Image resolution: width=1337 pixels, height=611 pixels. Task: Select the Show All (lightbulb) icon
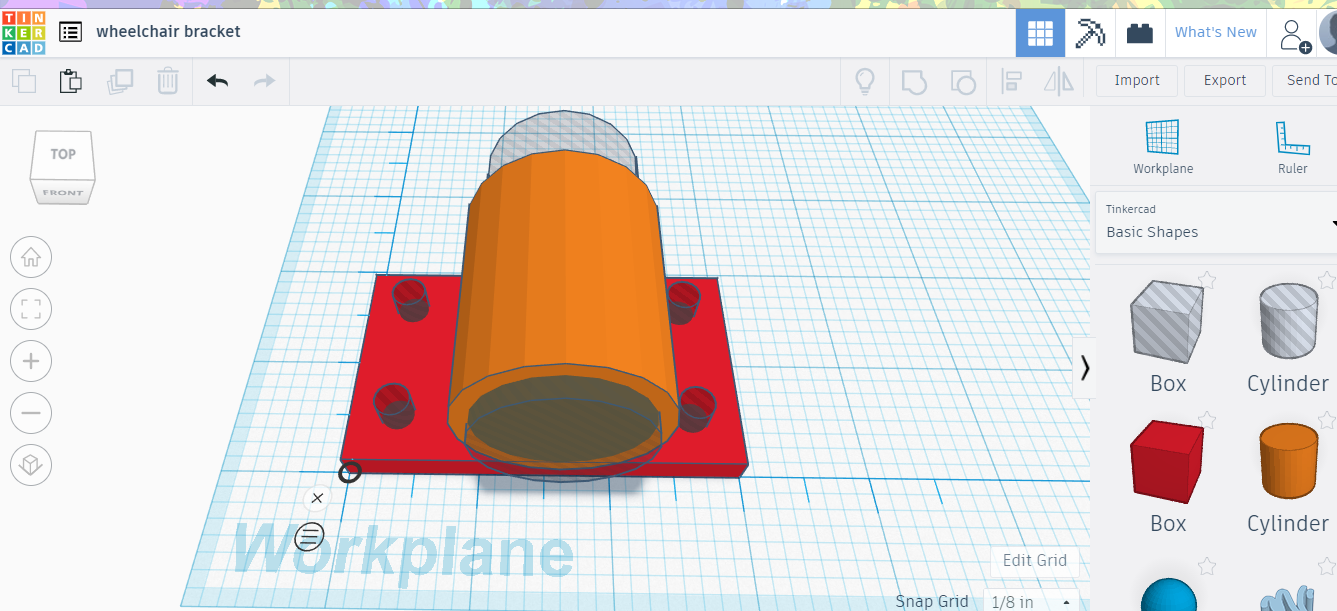(864, 80)
